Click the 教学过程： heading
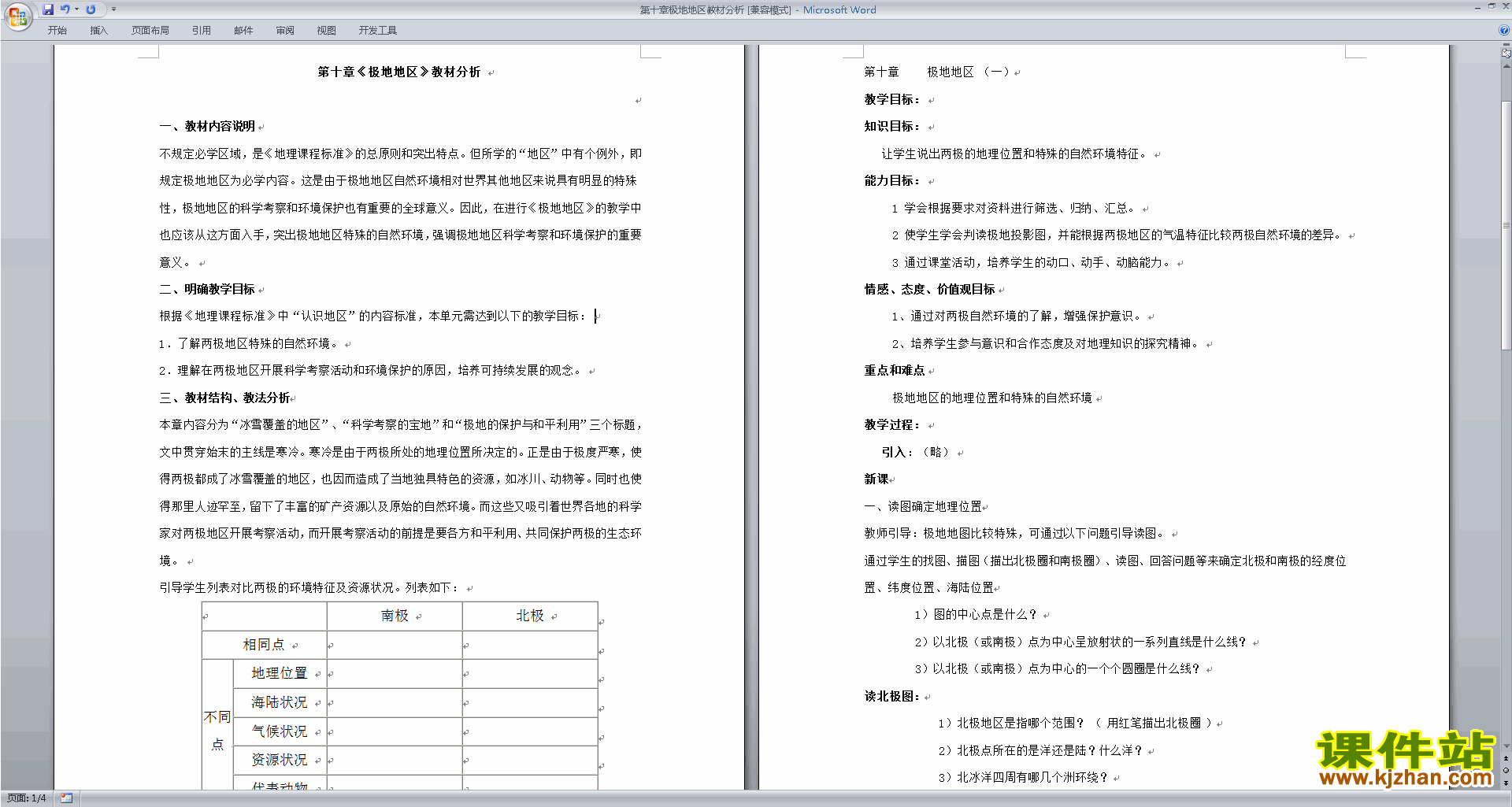This screenshot has height=807, width=1512. pos(893,424)
